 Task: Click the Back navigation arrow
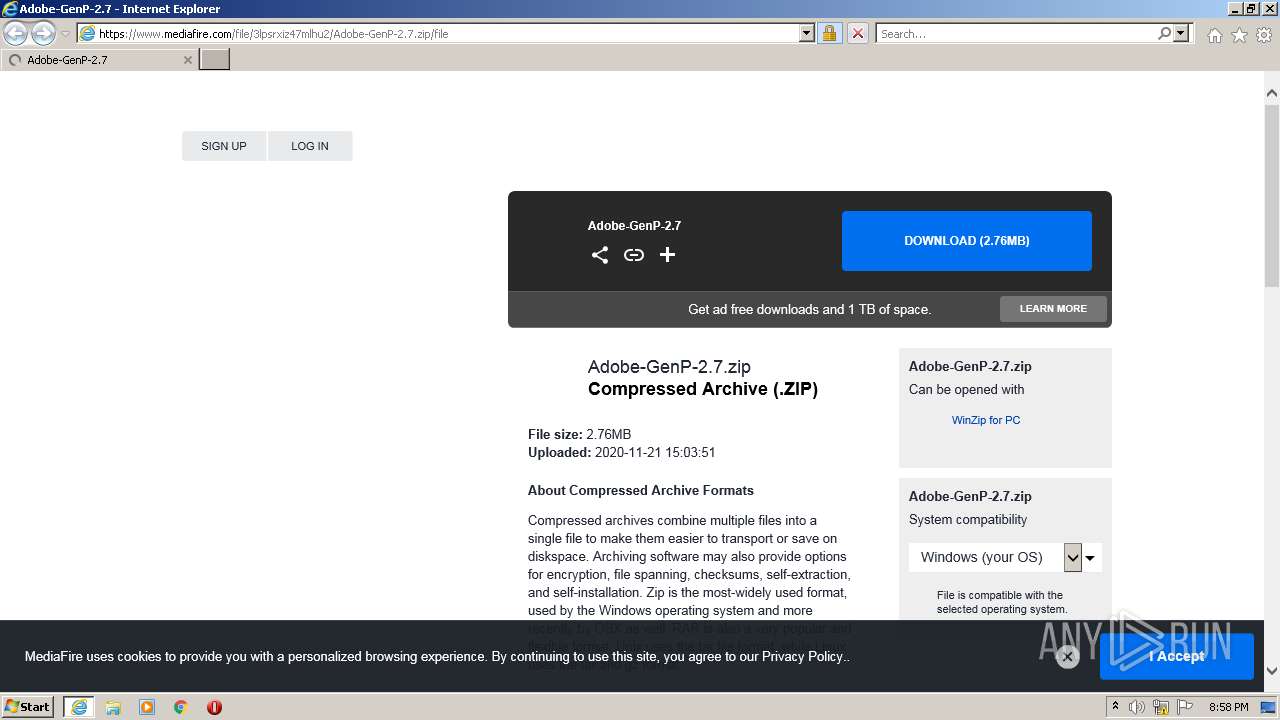(16, 33)
